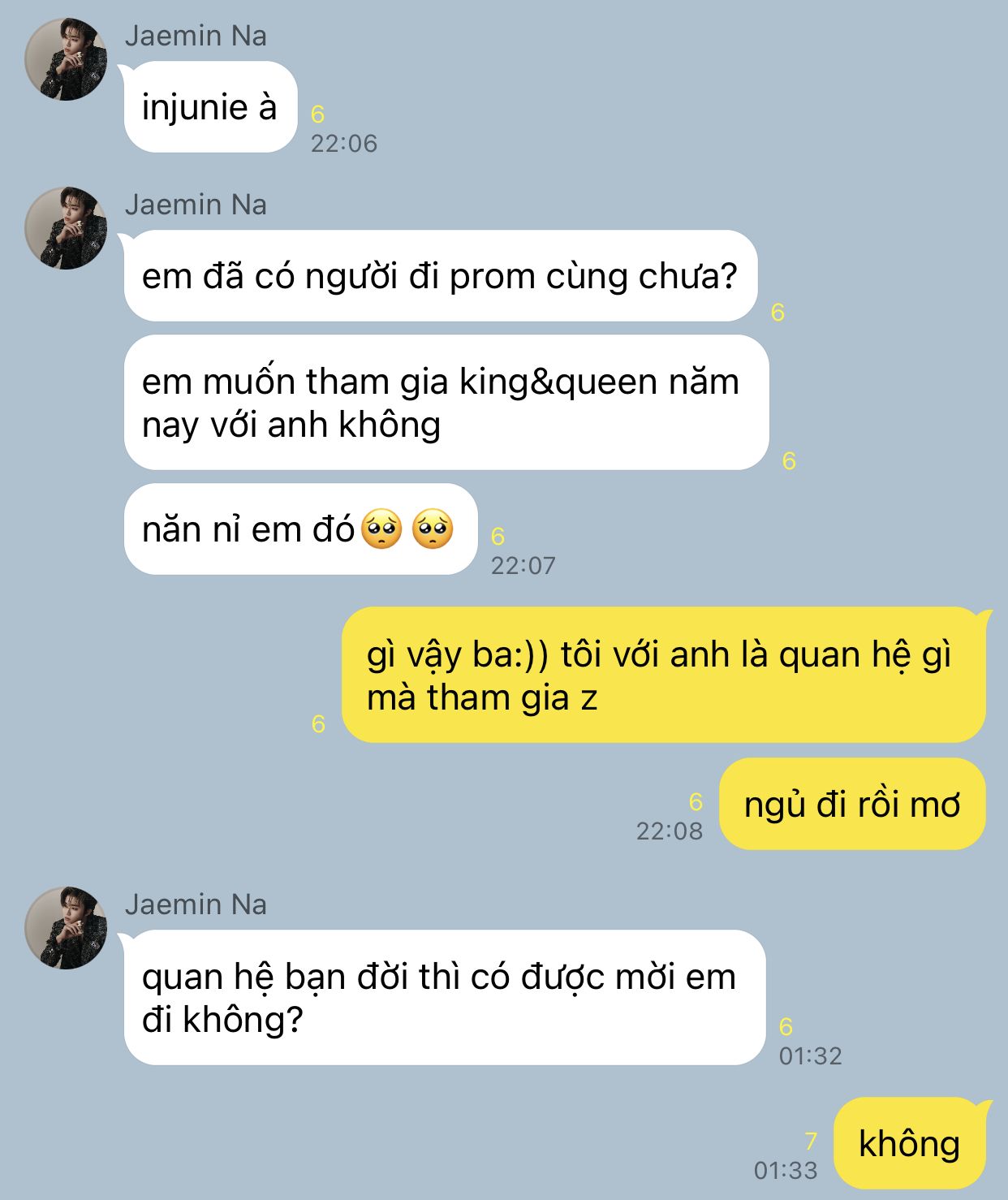Select the yellow 'gì vậy ba:))' reply bubble
The height and width of the screenshot is (1200, 1008).
(664, 676)
